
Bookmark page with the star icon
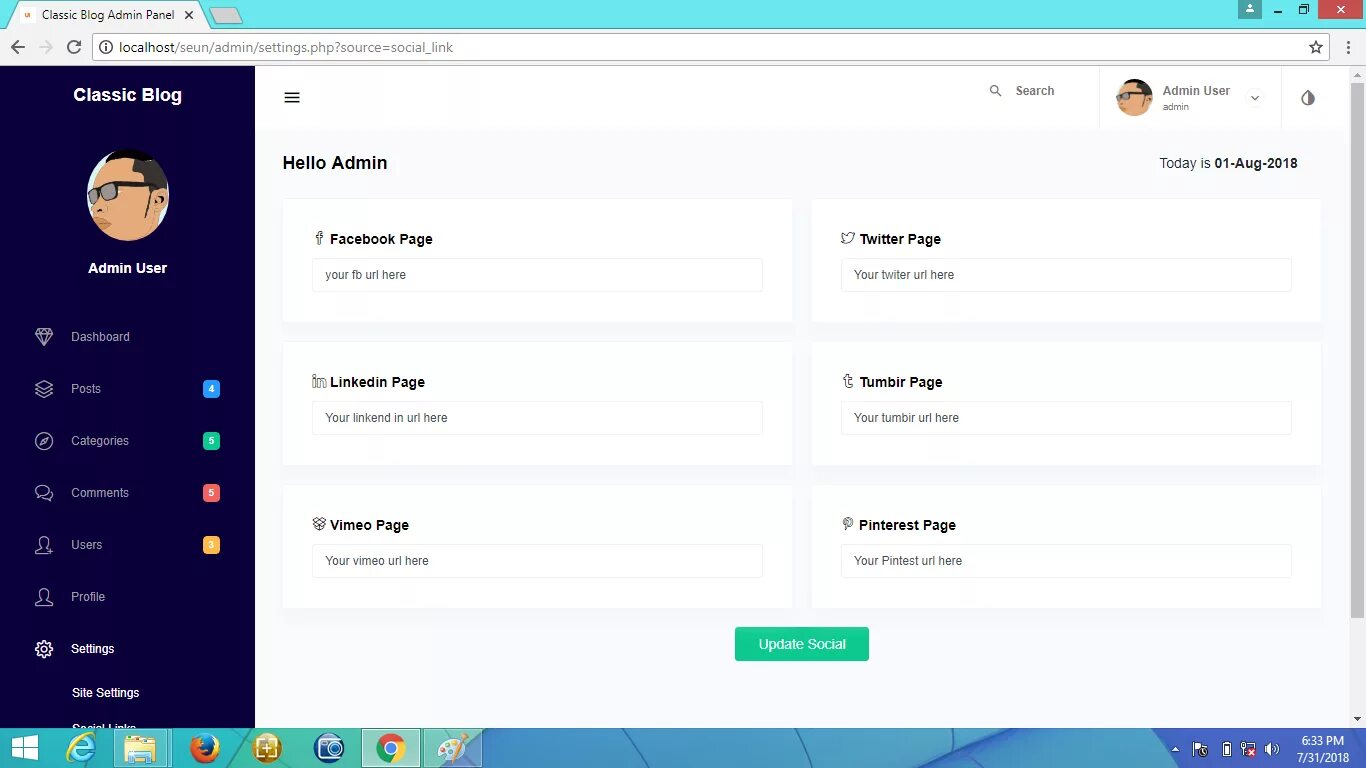[1316, 47]
